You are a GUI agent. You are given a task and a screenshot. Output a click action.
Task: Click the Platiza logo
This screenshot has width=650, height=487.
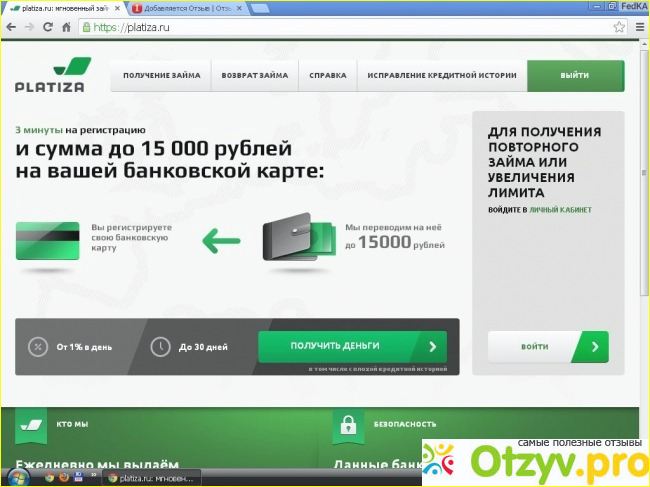[50, 75]
